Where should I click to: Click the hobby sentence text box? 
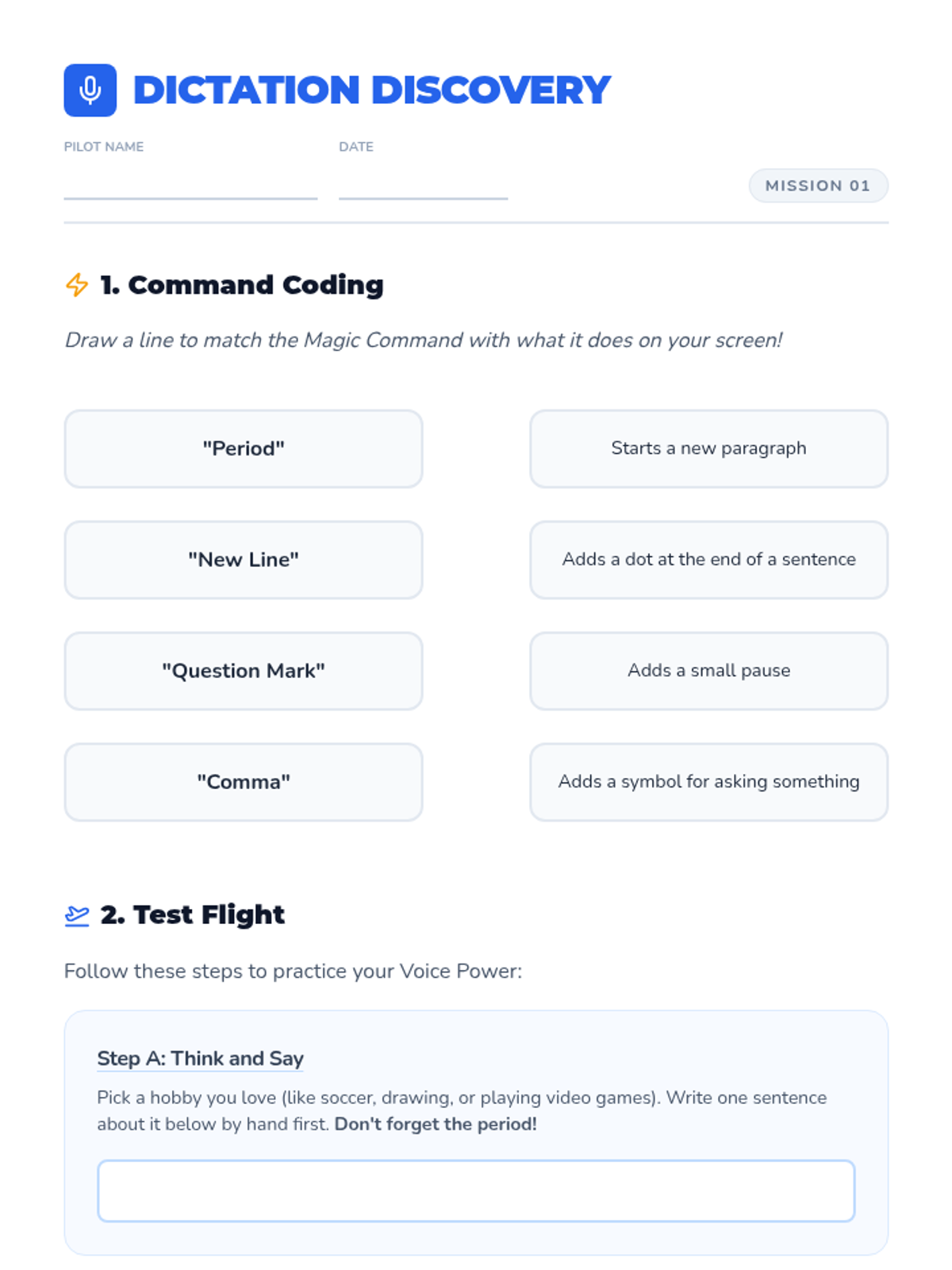tap(476, 1191)
